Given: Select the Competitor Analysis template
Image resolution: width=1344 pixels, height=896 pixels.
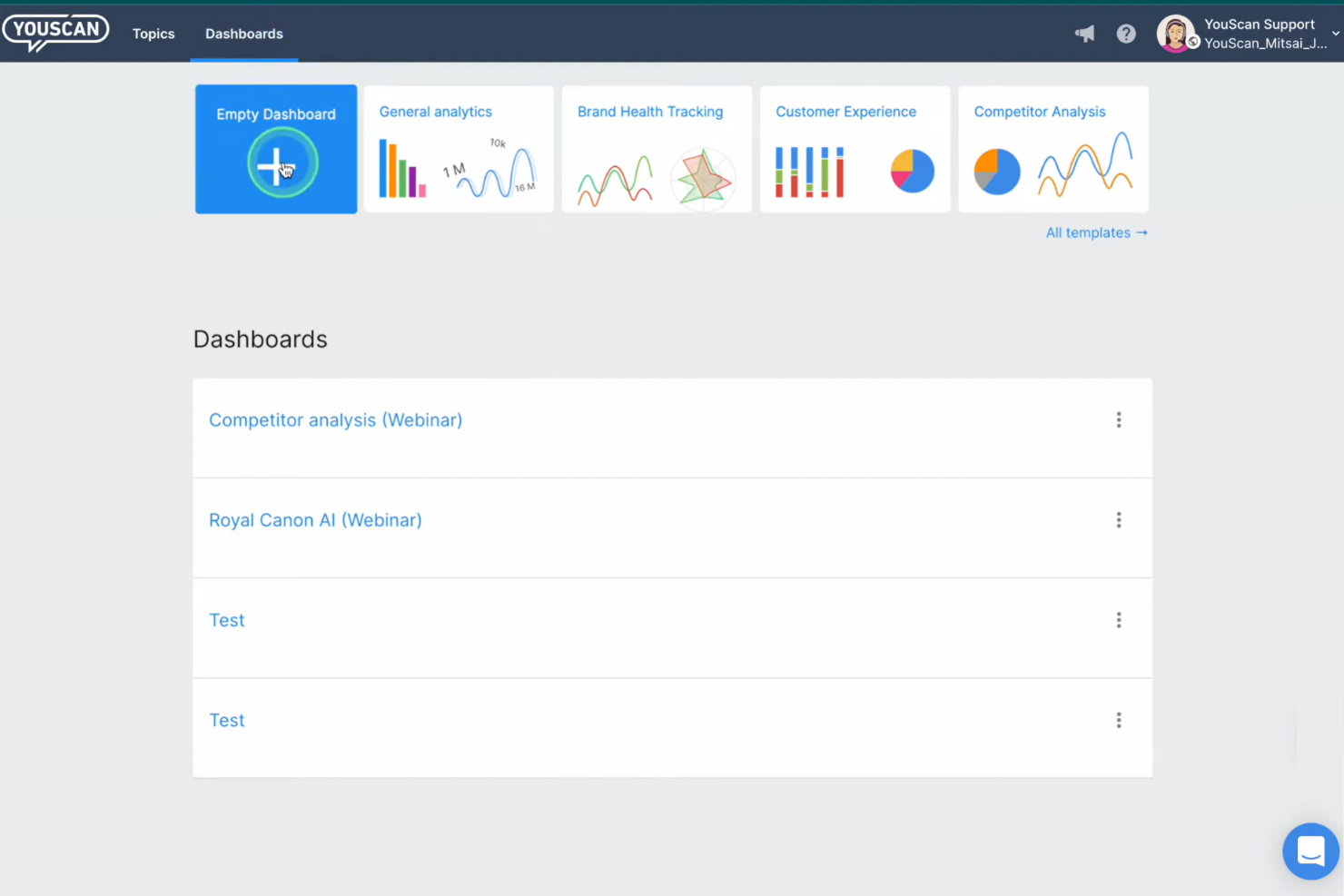Looking at the screenshot, I should coord(1052,149).
